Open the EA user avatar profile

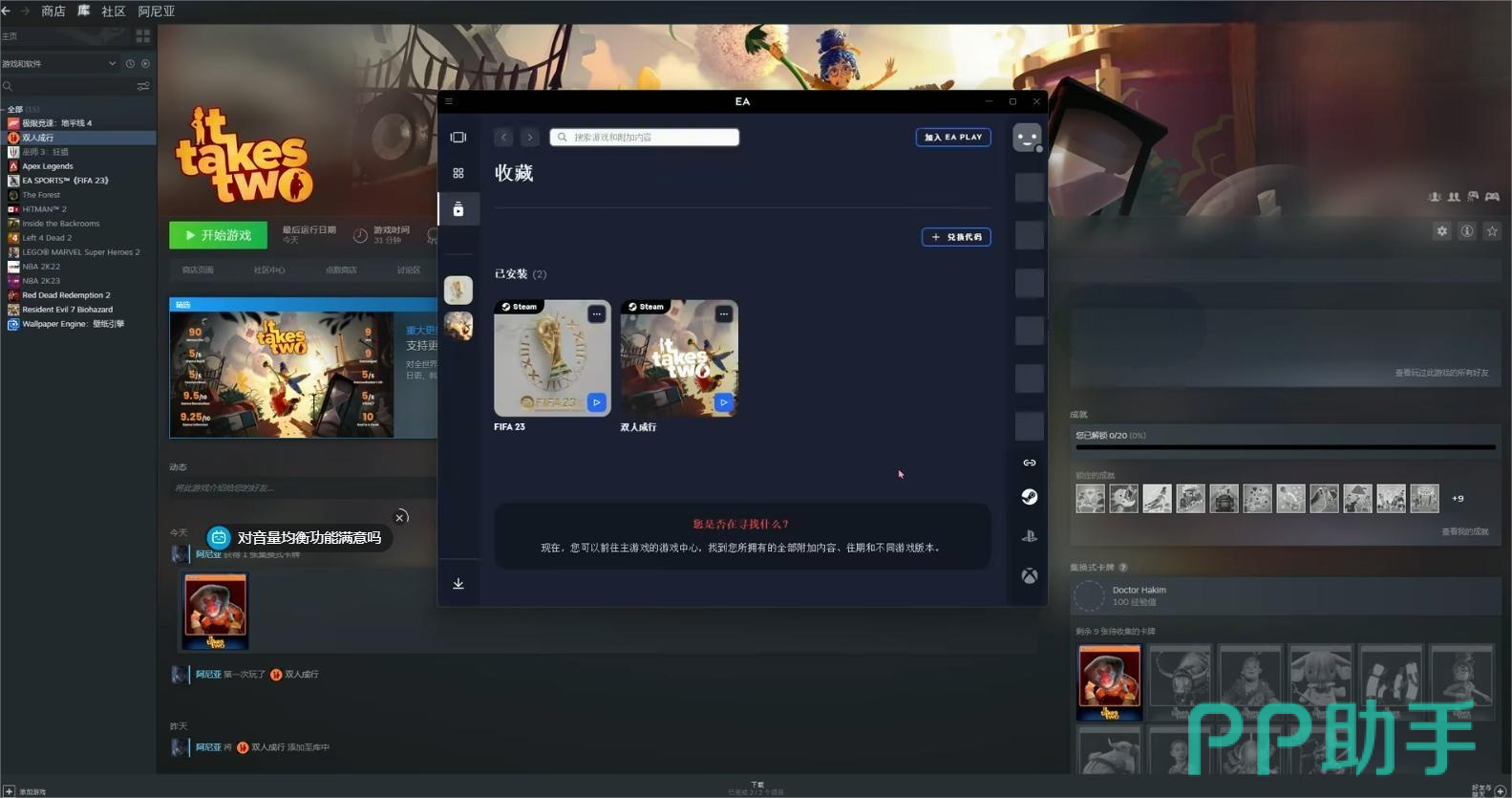coord(1027,138)
